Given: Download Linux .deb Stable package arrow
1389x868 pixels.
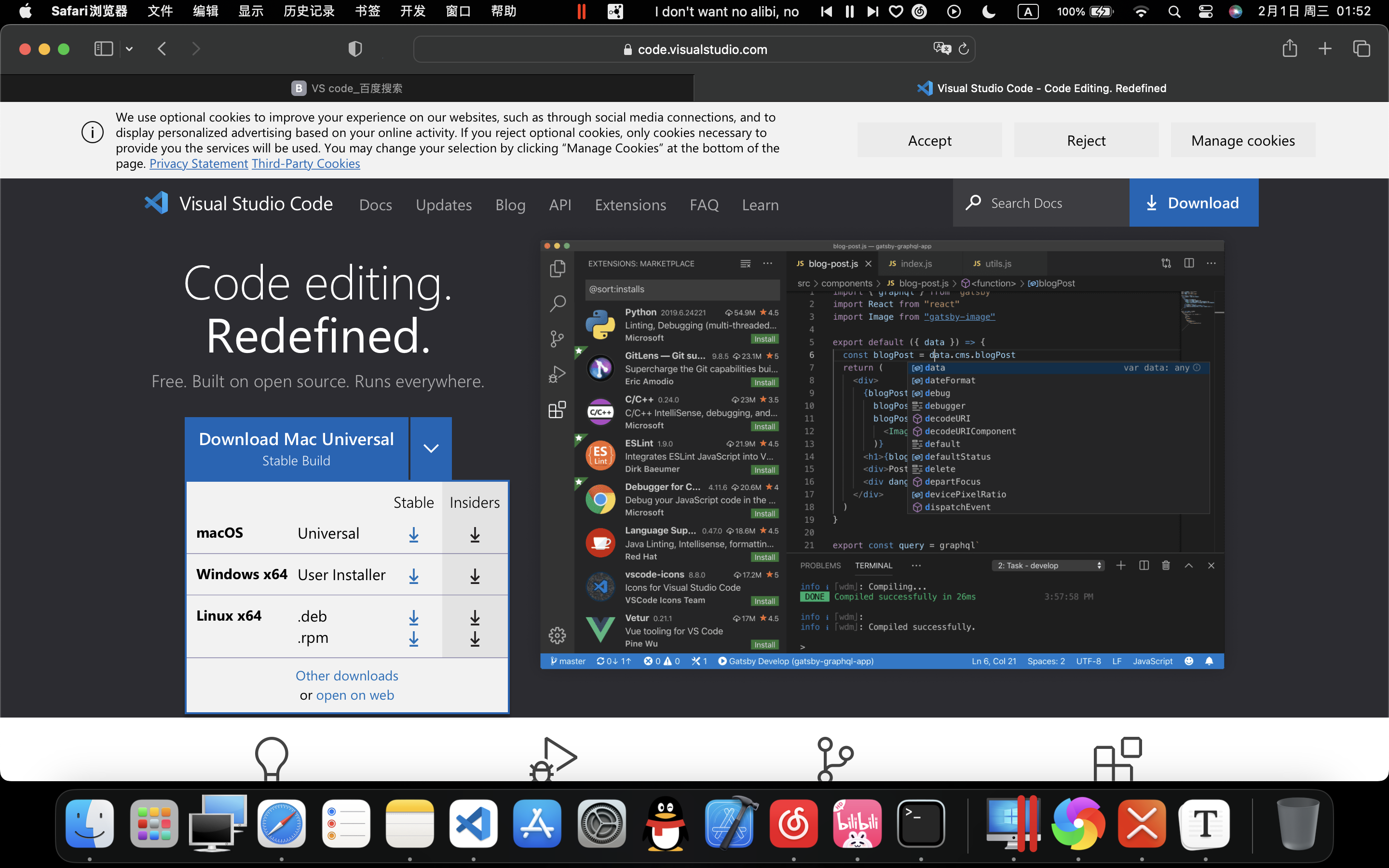Looking at the screenshot, I should [x=413, y=617].
